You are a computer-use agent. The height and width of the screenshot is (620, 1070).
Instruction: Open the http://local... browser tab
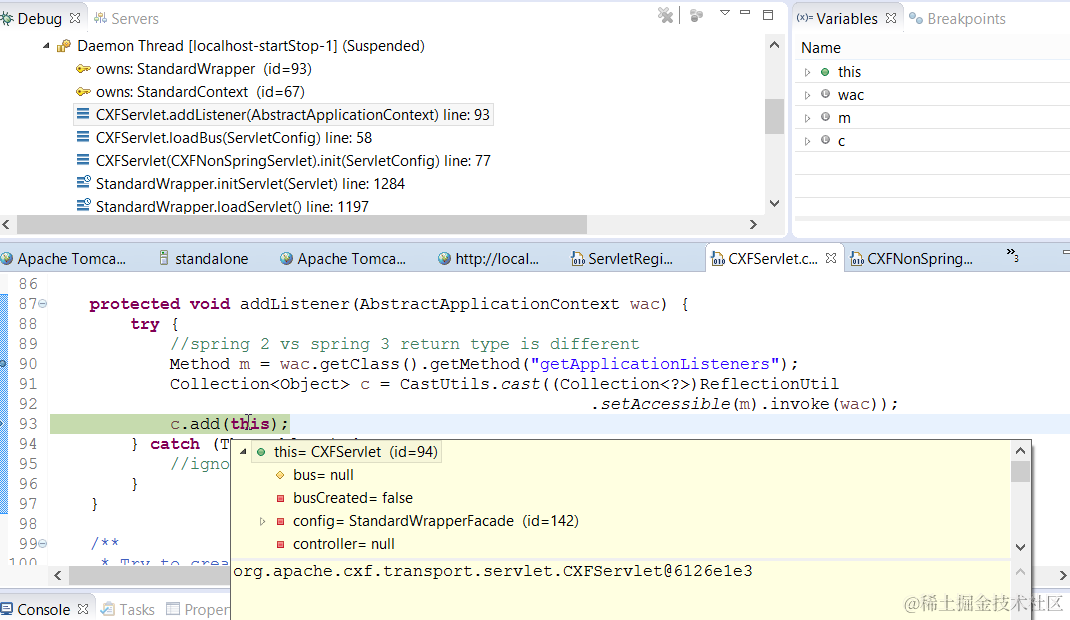point(489,259)
